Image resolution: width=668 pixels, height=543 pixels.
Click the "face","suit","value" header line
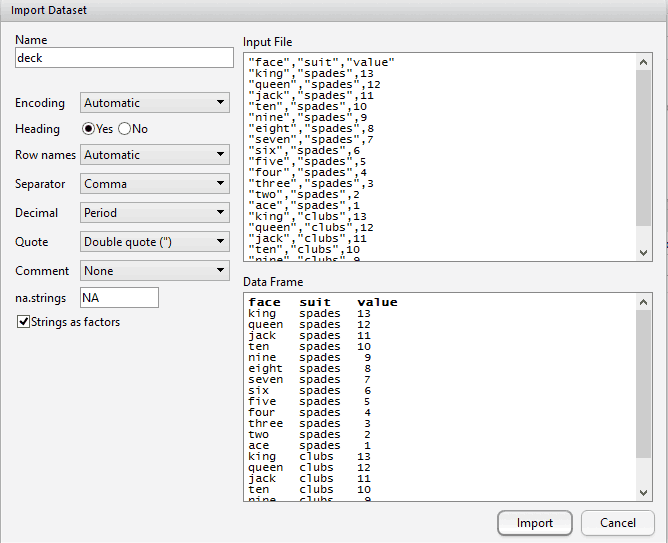[321, 62]
